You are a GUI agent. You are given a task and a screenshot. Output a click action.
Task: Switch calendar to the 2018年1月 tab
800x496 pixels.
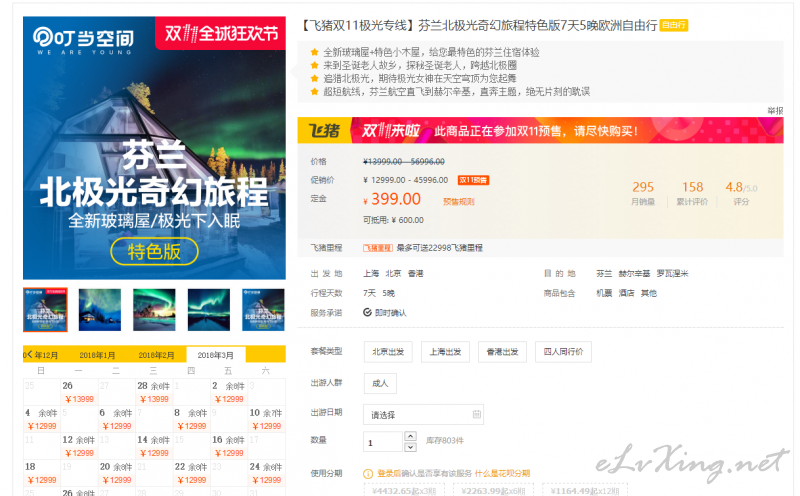[x=97, y=355]
